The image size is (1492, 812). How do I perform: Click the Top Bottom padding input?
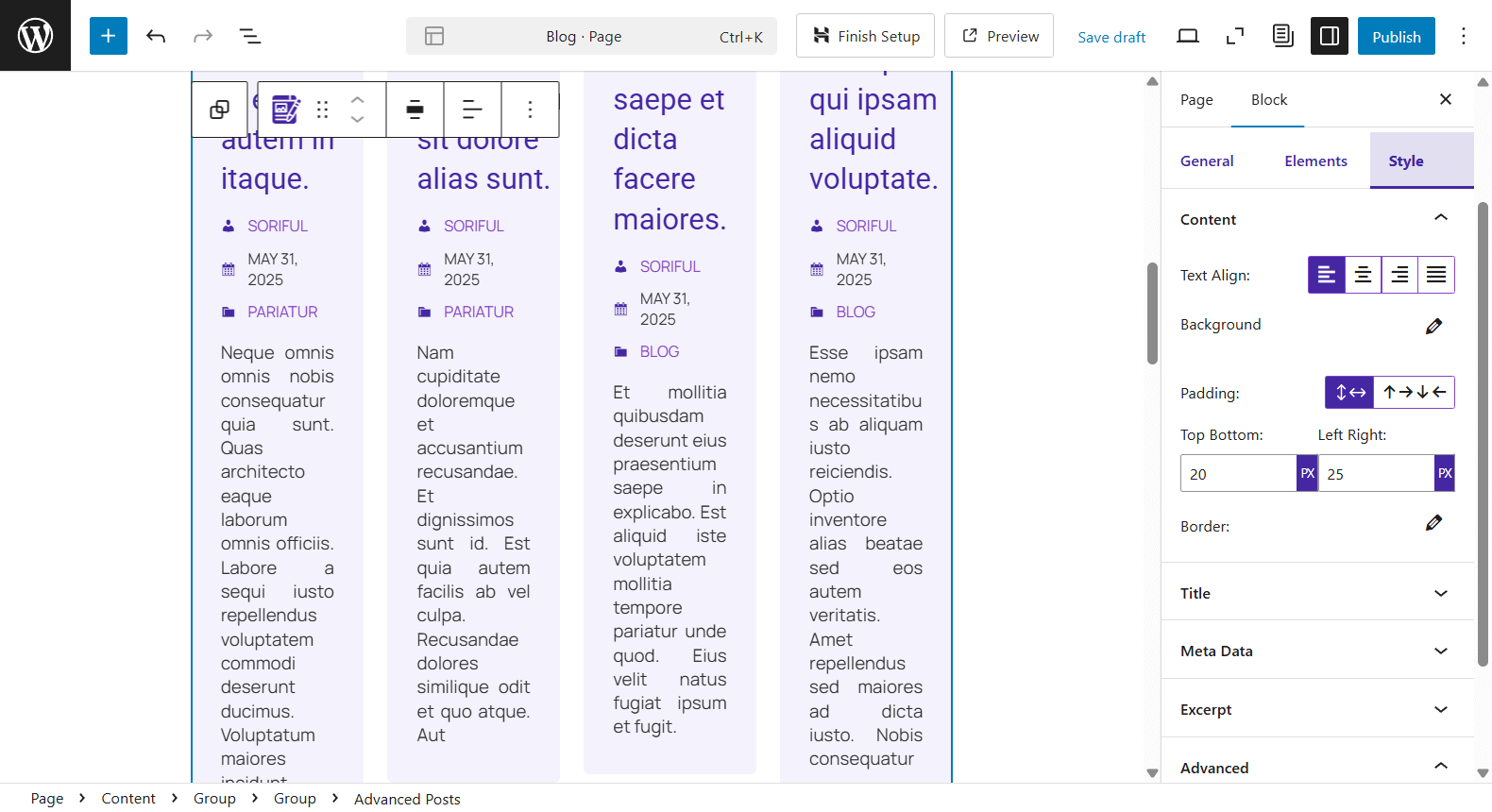[1238, 473]
